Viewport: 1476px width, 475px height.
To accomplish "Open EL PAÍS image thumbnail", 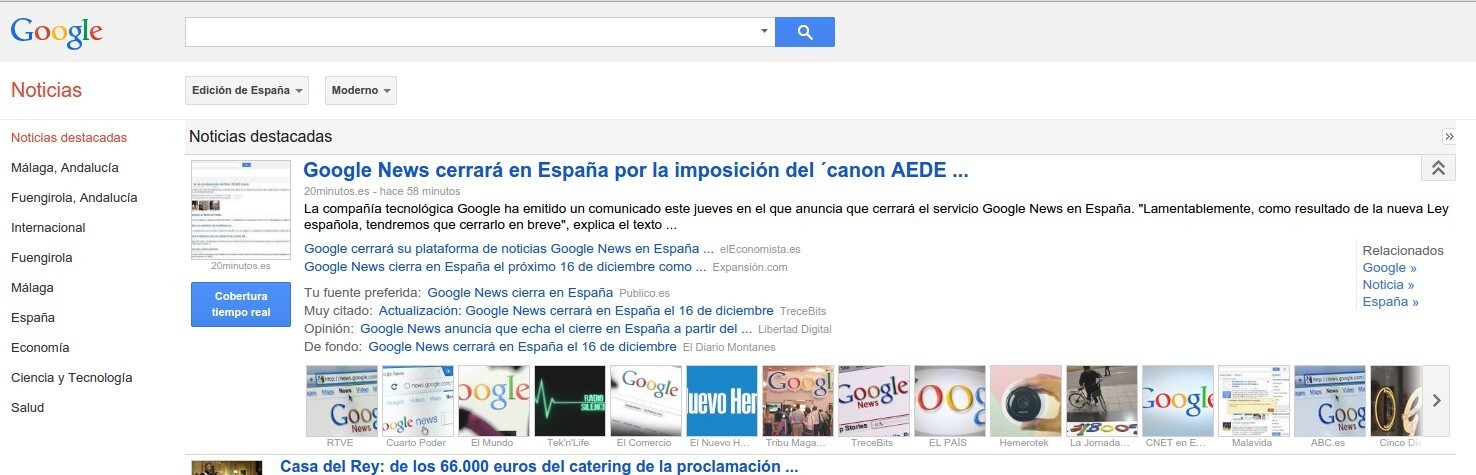I will [950, 401].
